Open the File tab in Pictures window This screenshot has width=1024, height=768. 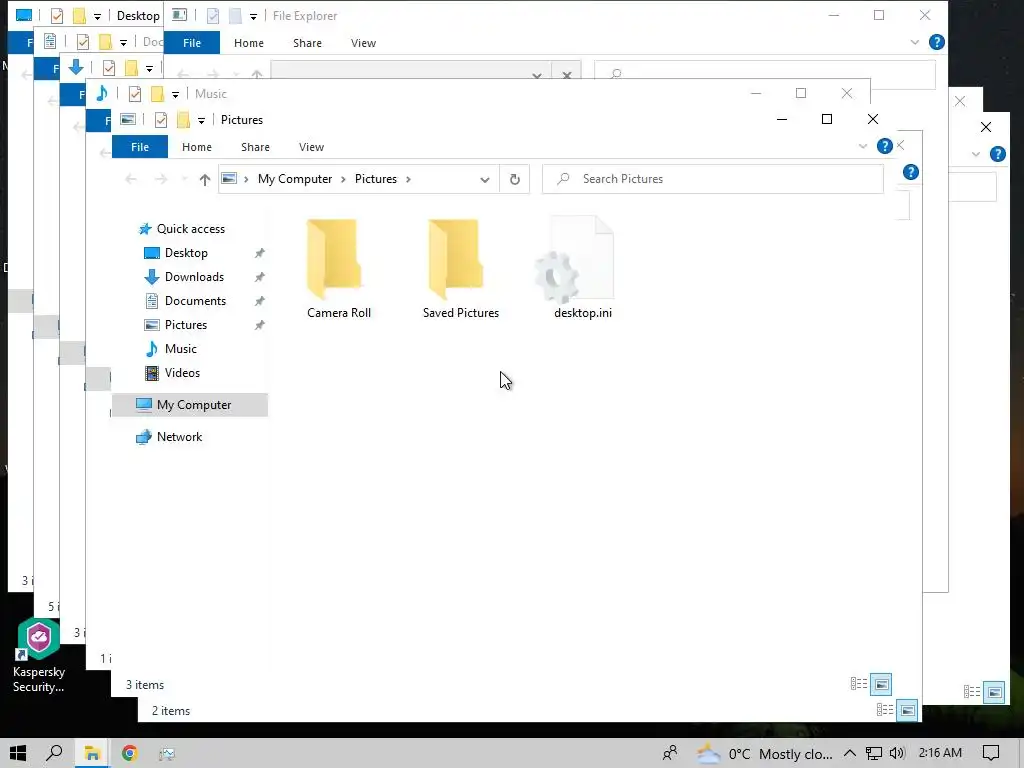140,147
